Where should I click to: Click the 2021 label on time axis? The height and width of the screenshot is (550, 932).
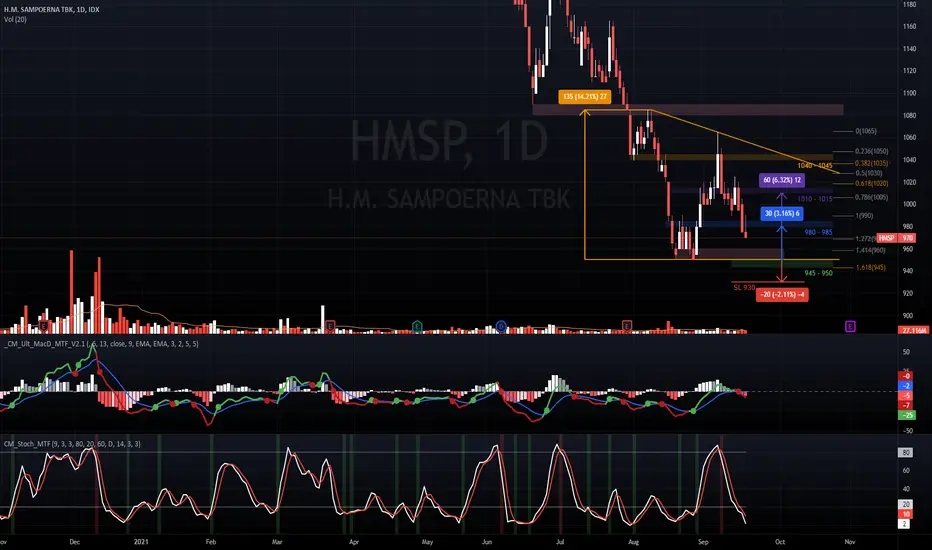tap(141, 542)
